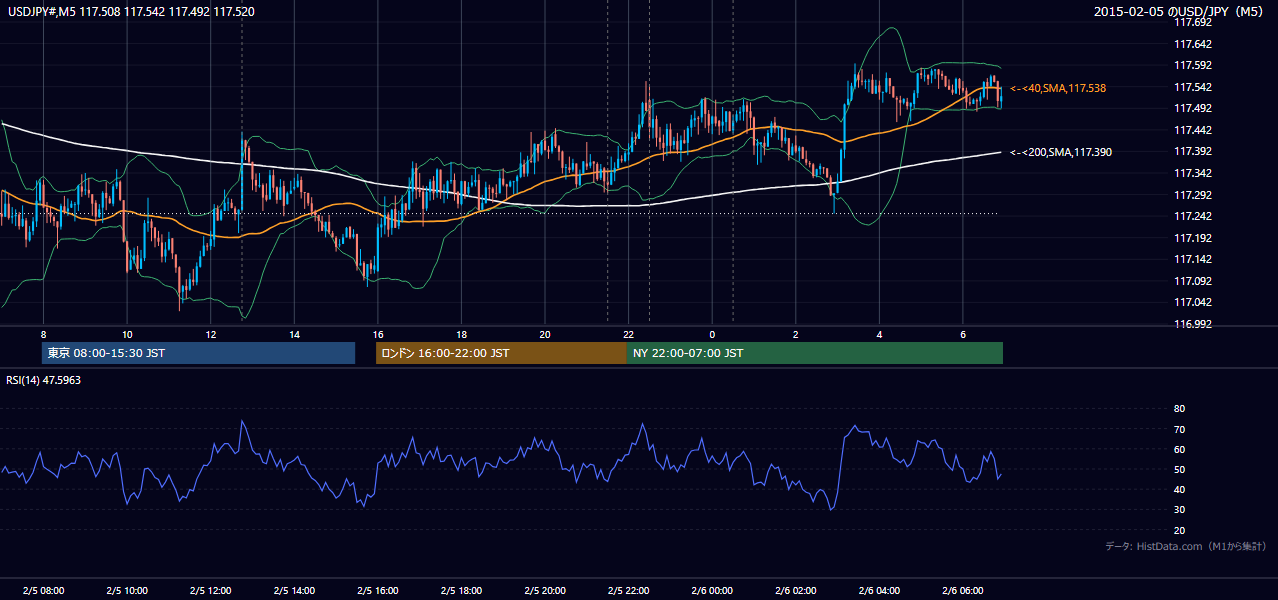Click hour tick 10 below price chart
The width and height of the screenshot is (1278, 600).
127,334
